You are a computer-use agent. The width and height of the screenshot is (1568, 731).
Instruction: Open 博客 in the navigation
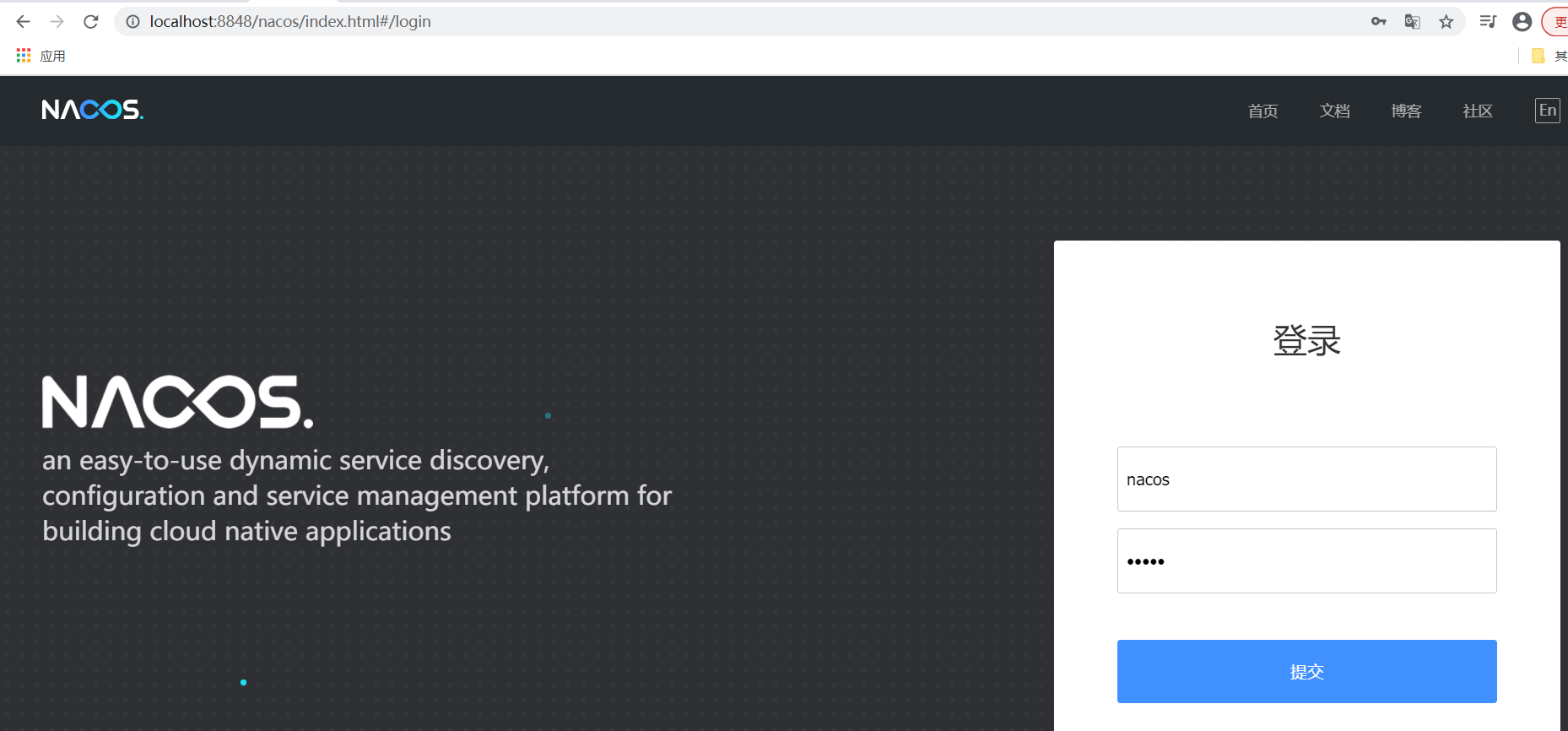coord(1407,111)
